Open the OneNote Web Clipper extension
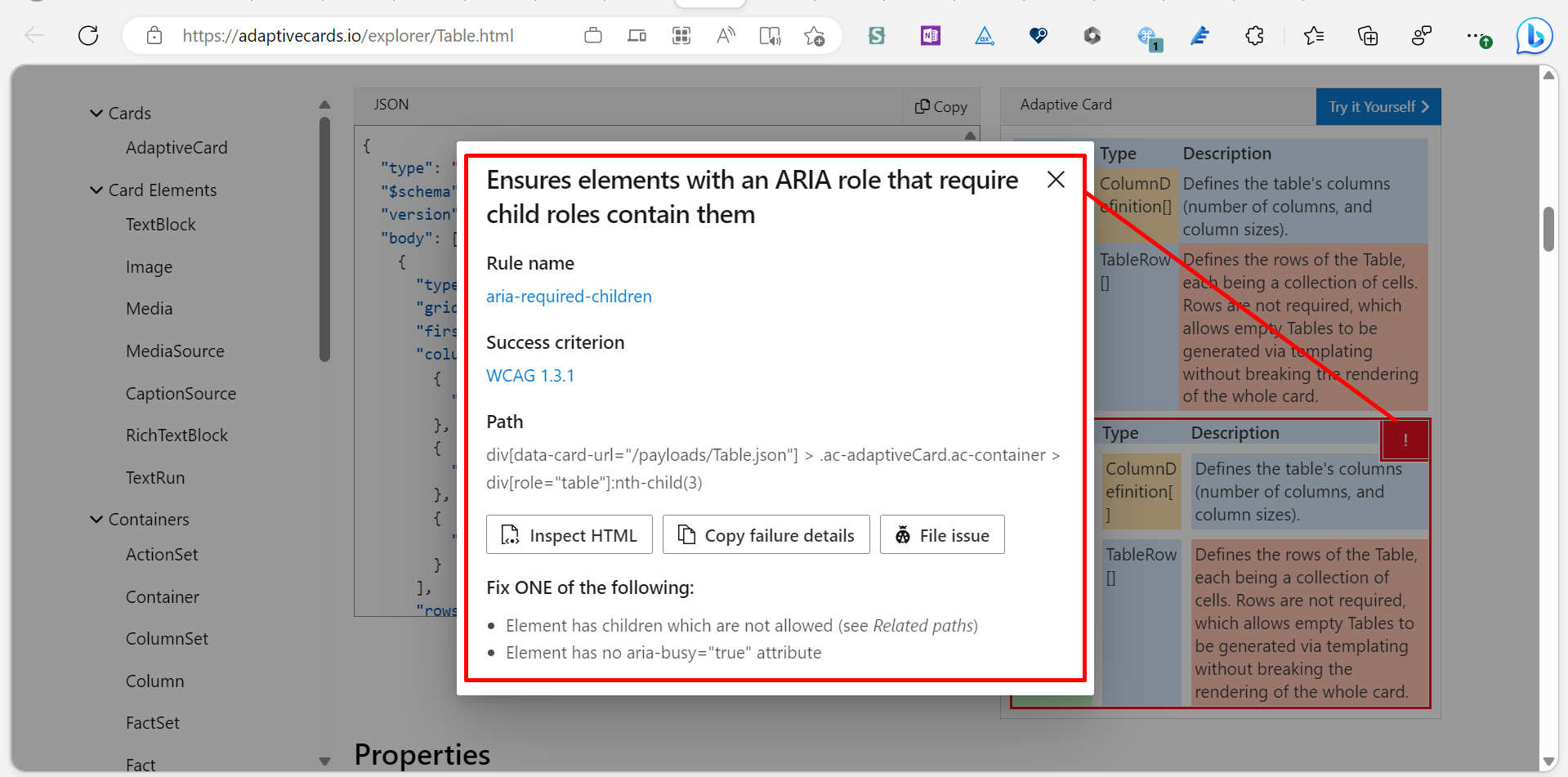This screenshot has width=1568, height=777. [929, 36]
